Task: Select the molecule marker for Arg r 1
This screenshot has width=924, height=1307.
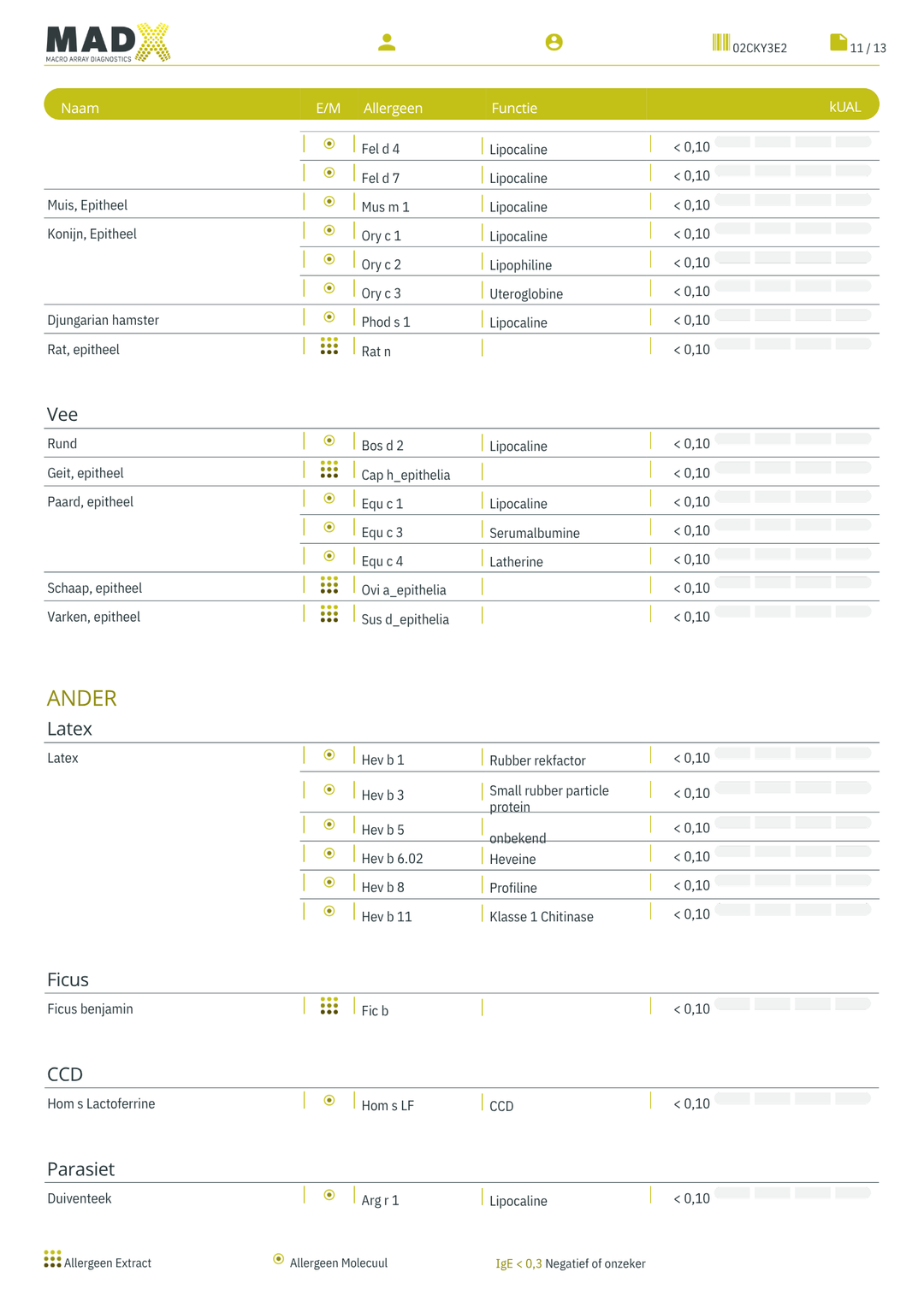Action: tap(329, 1195)
